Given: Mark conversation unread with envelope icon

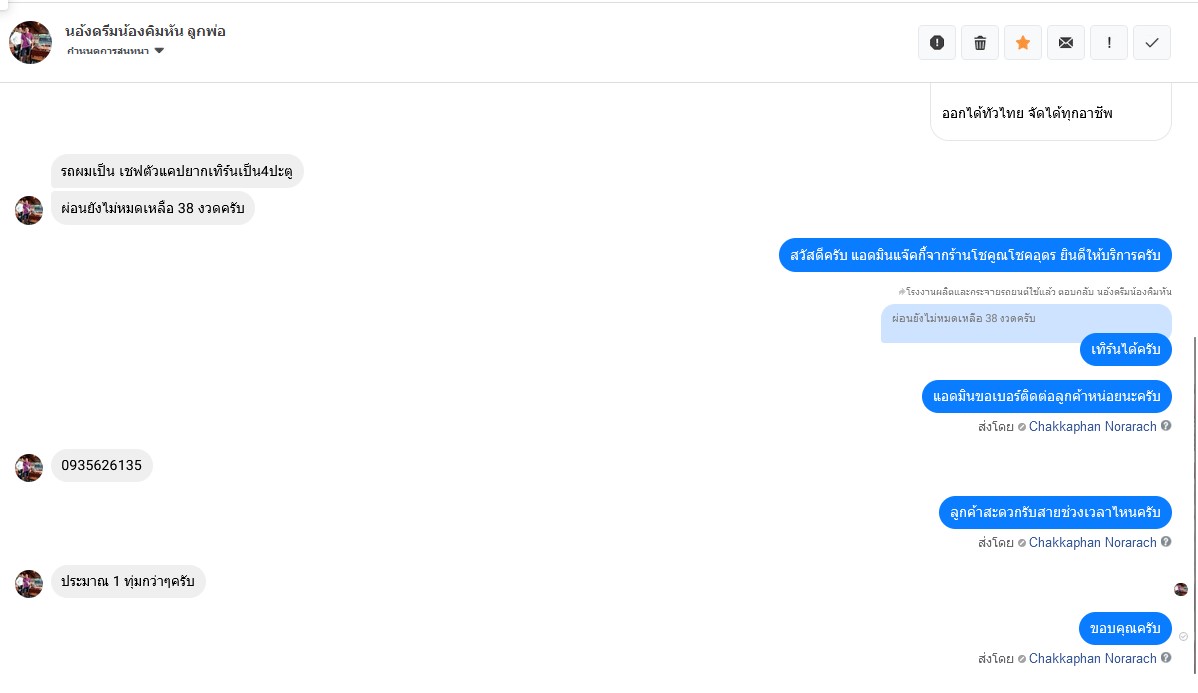Looking at the screenshot, I should click(x=1066, y=43).
